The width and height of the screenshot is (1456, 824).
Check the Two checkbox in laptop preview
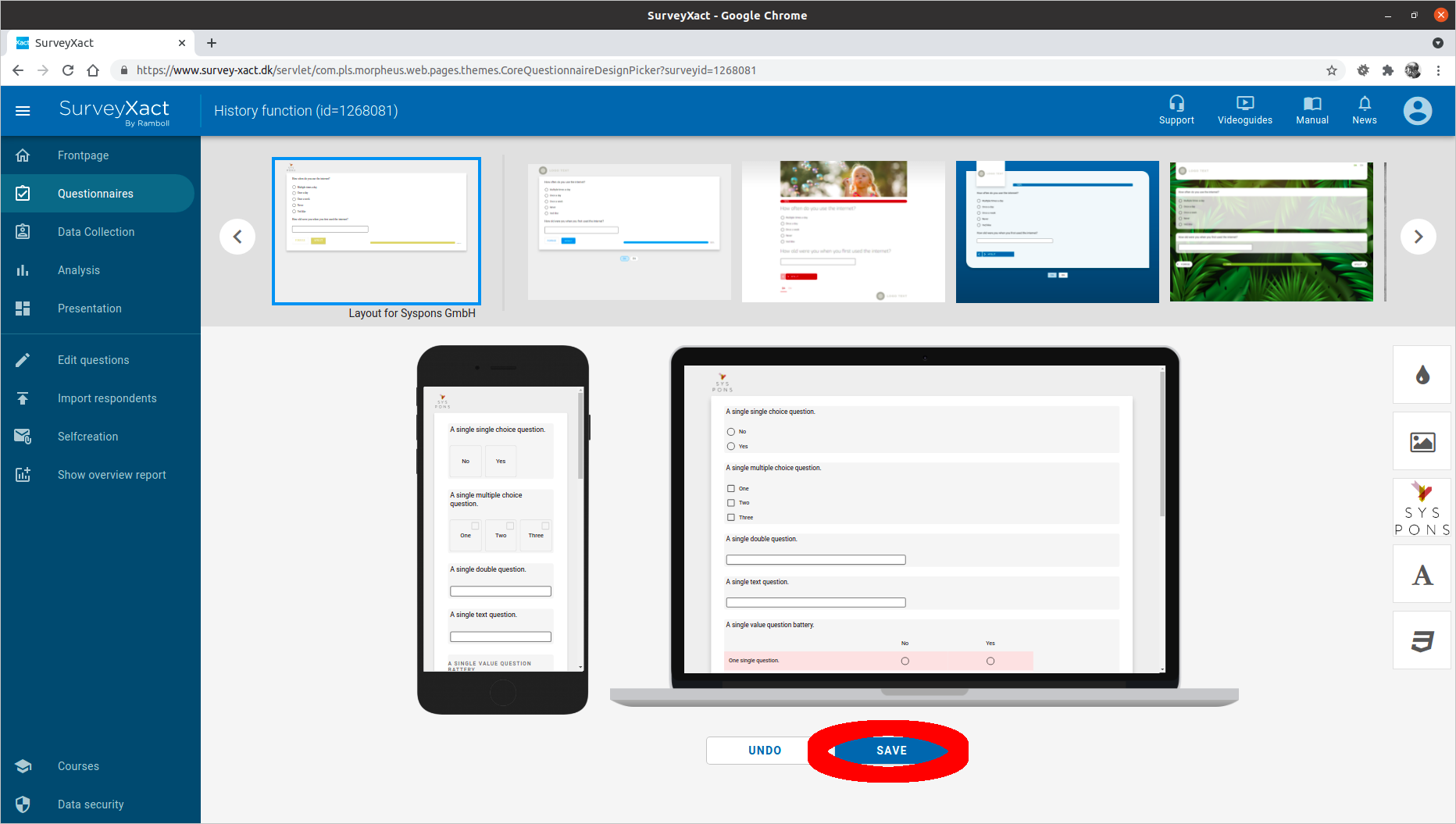[731, 503]
